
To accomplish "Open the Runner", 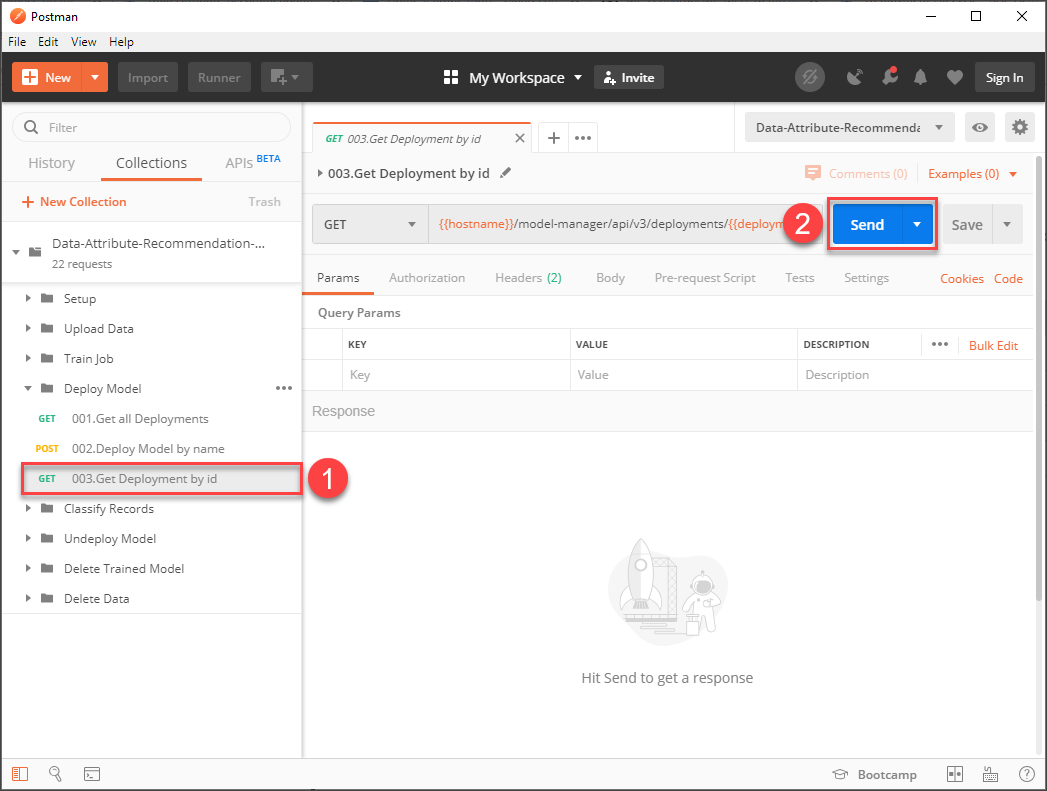I will coord(219,77).
